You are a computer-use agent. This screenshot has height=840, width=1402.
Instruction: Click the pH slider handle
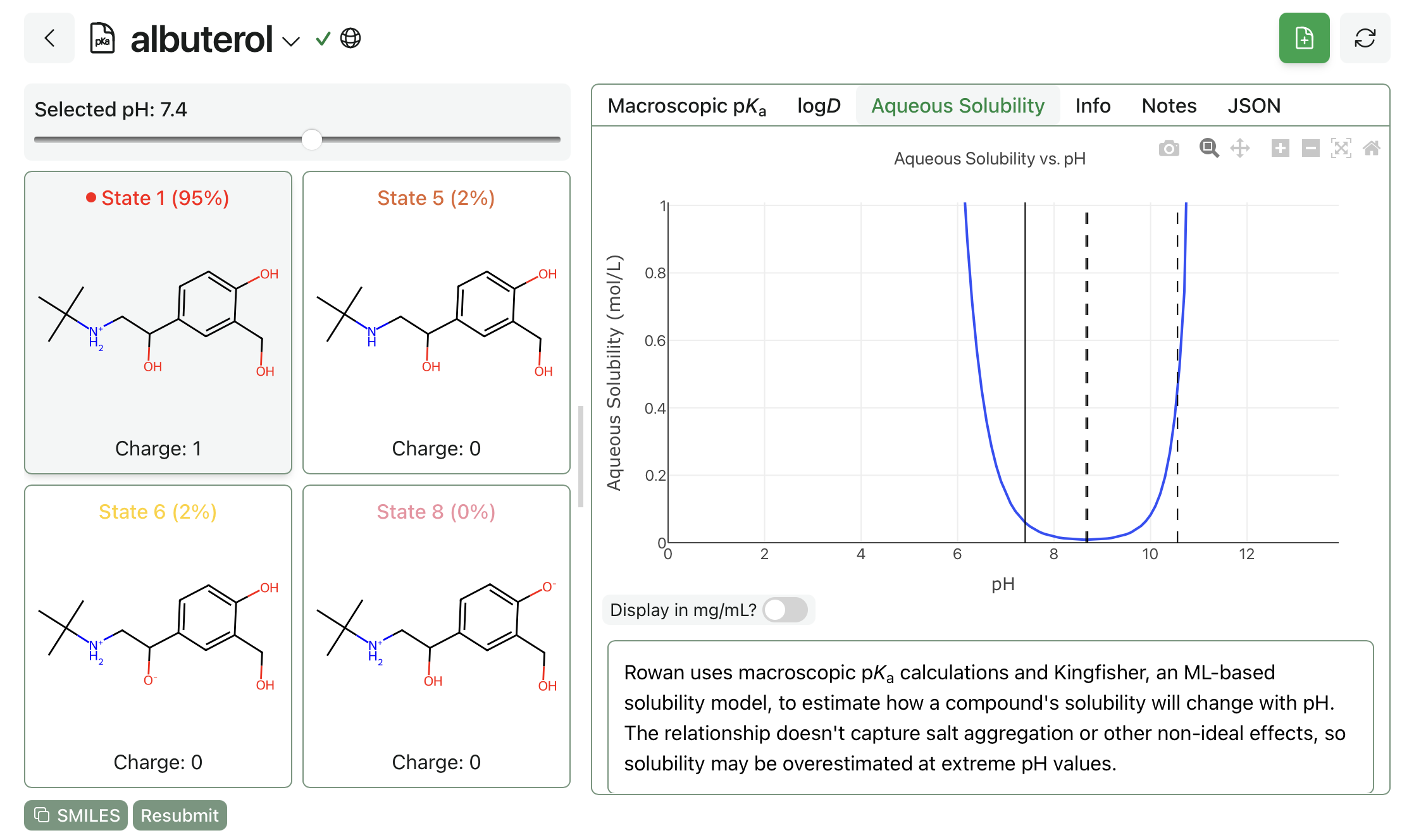(x=312, y=139)
